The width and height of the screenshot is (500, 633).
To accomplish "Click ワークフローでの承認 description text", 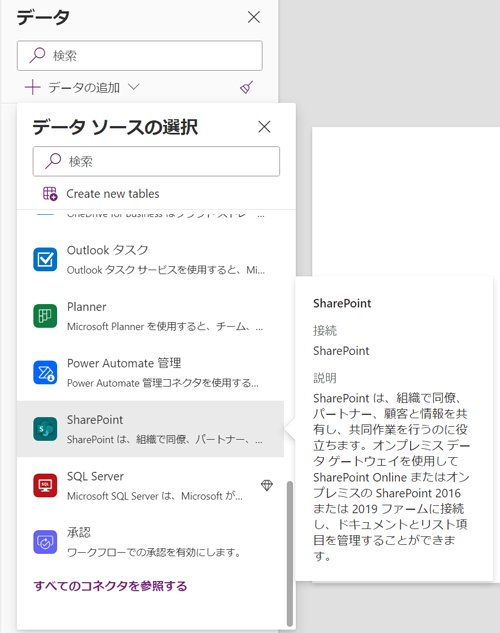I will click(154, 552).
